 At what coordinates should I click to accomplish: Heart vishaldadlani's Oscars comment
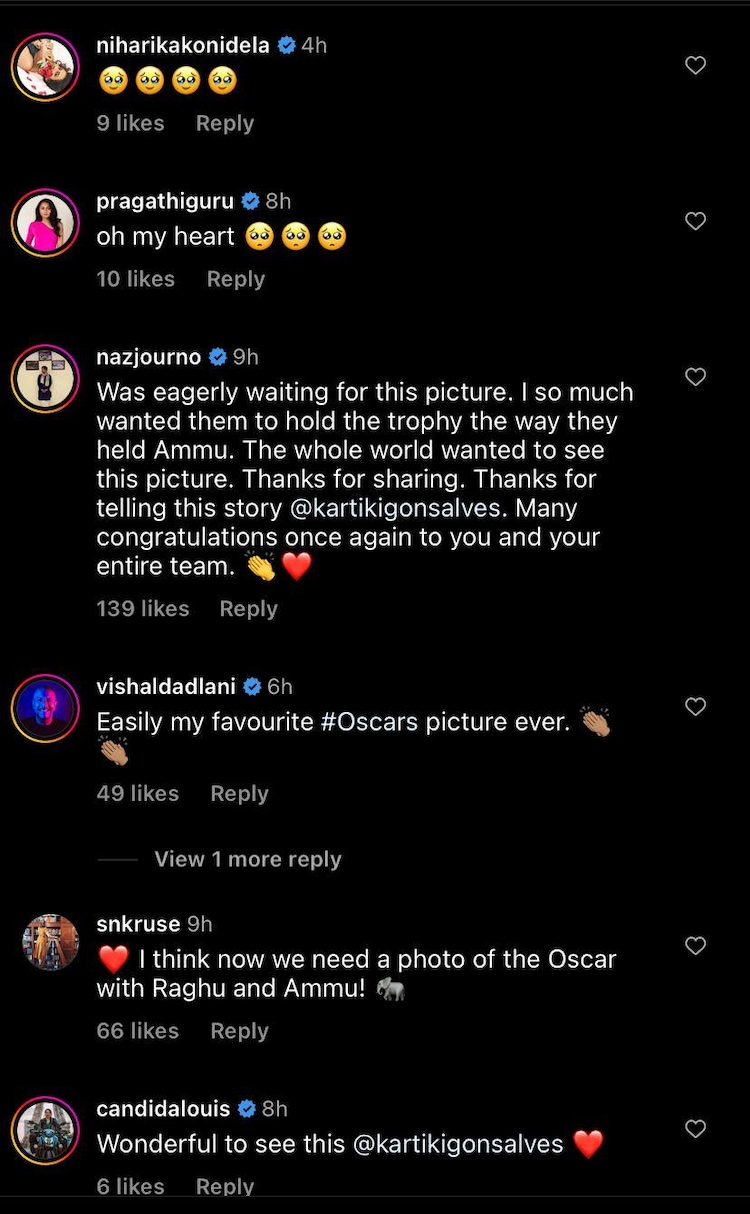click(695, 707)
